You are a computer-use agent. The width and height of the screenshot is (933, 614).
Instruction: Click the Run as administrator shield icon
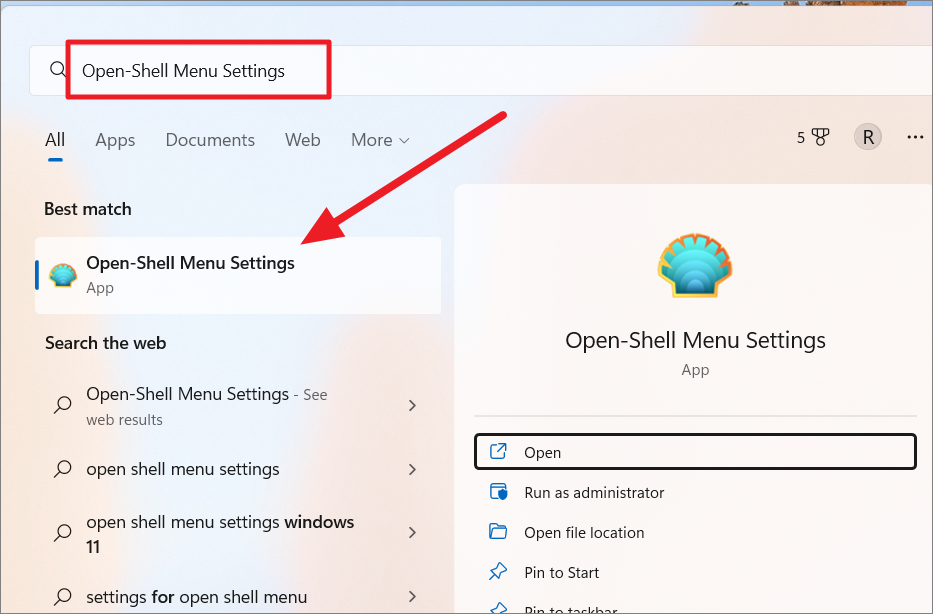tap(498, 492)
